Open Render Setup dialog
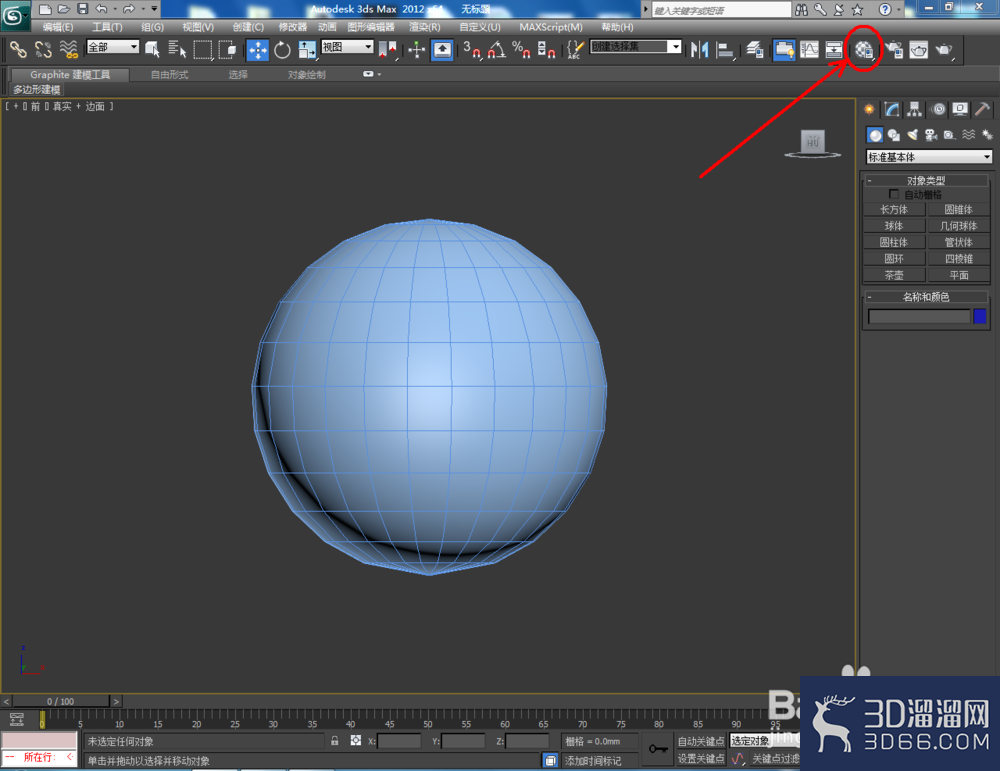 894,50
